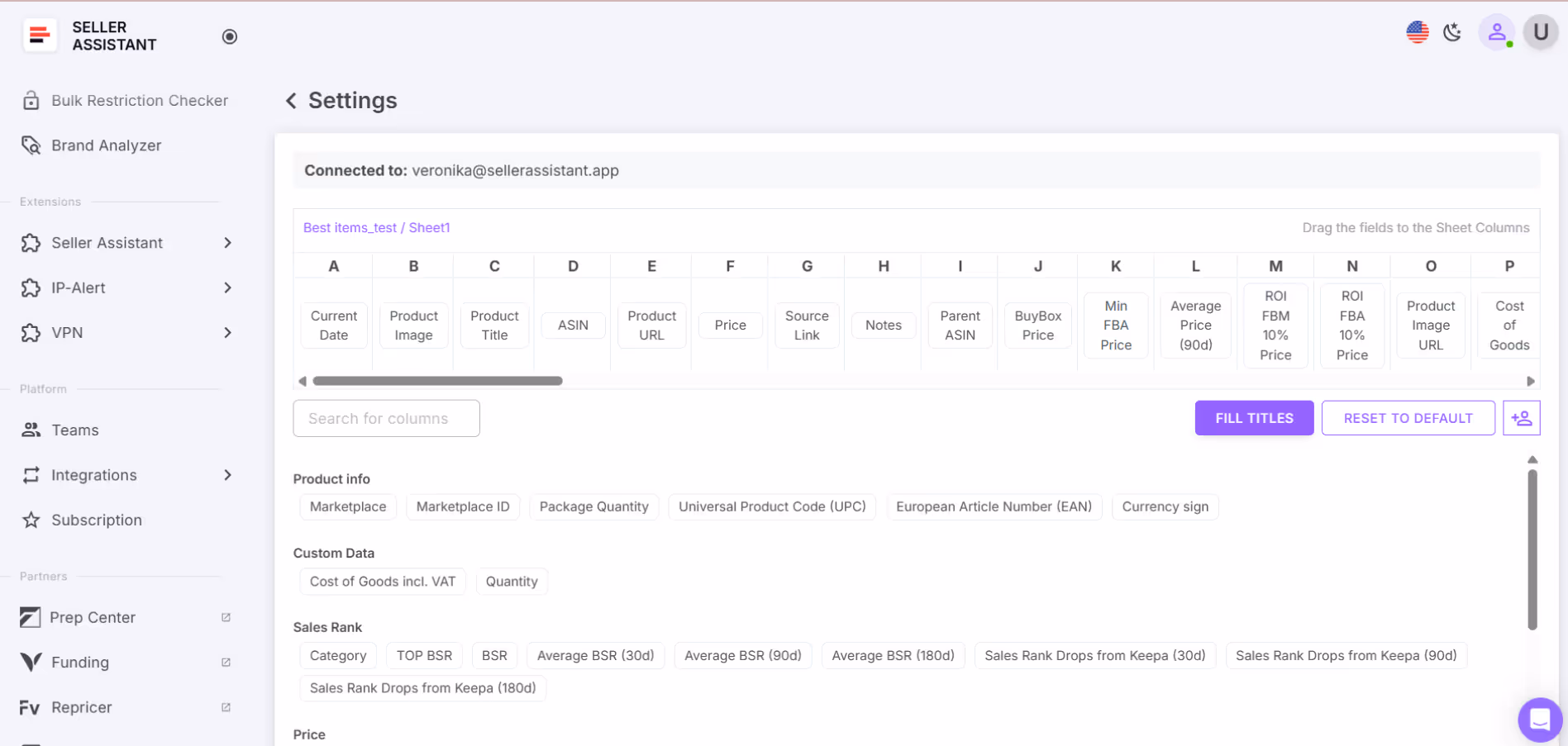Image resolution: width=1568 pixels, height=746 pixels.
Task: Select the Category sales rank chip
Action: tap(338, 655)
